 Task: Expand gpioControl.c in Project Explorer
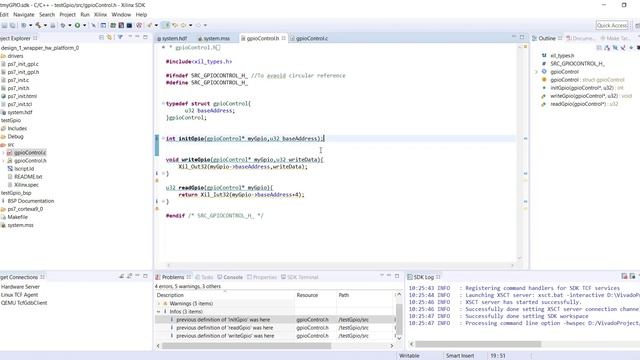(x=4, y=153)
